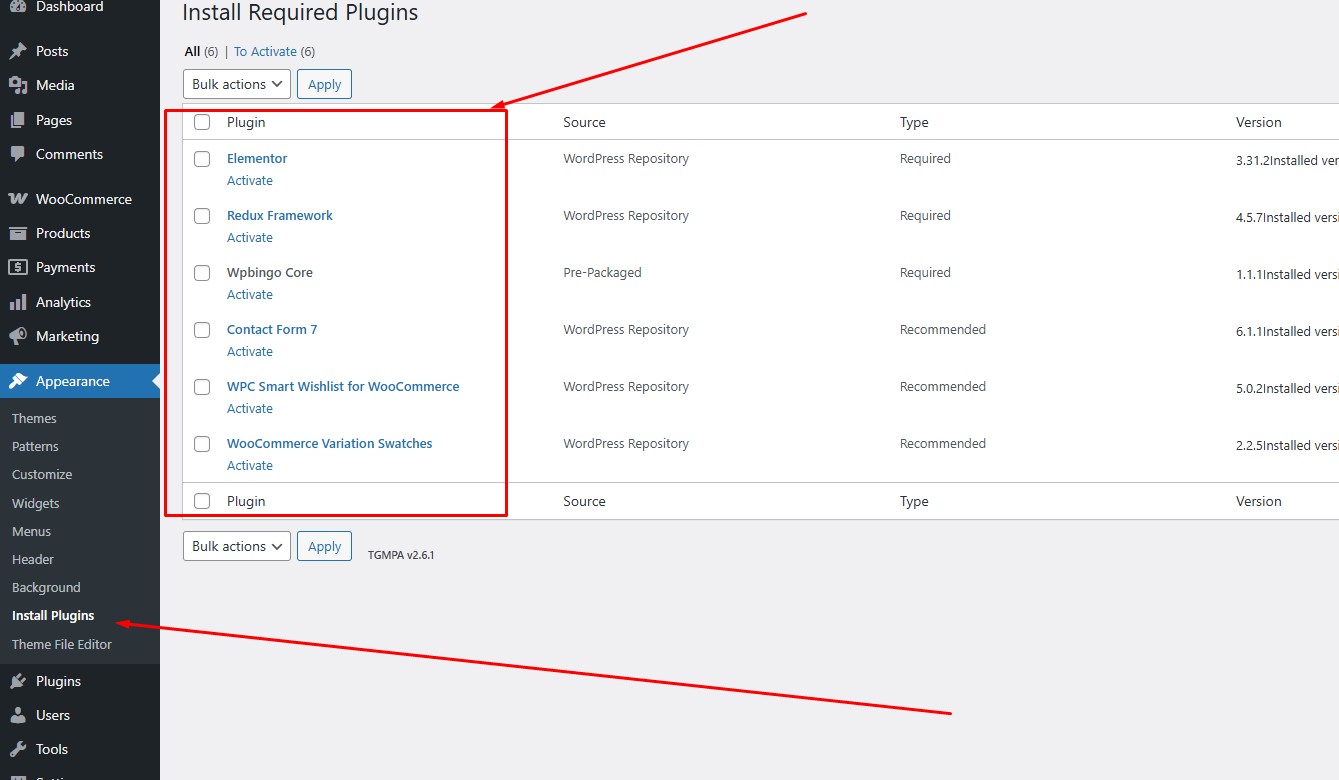Image resolution: width=1339 pixels, height=780 pixels.
Task: Open the Contact Form 7 plugin link
Action: pos(272,329)
